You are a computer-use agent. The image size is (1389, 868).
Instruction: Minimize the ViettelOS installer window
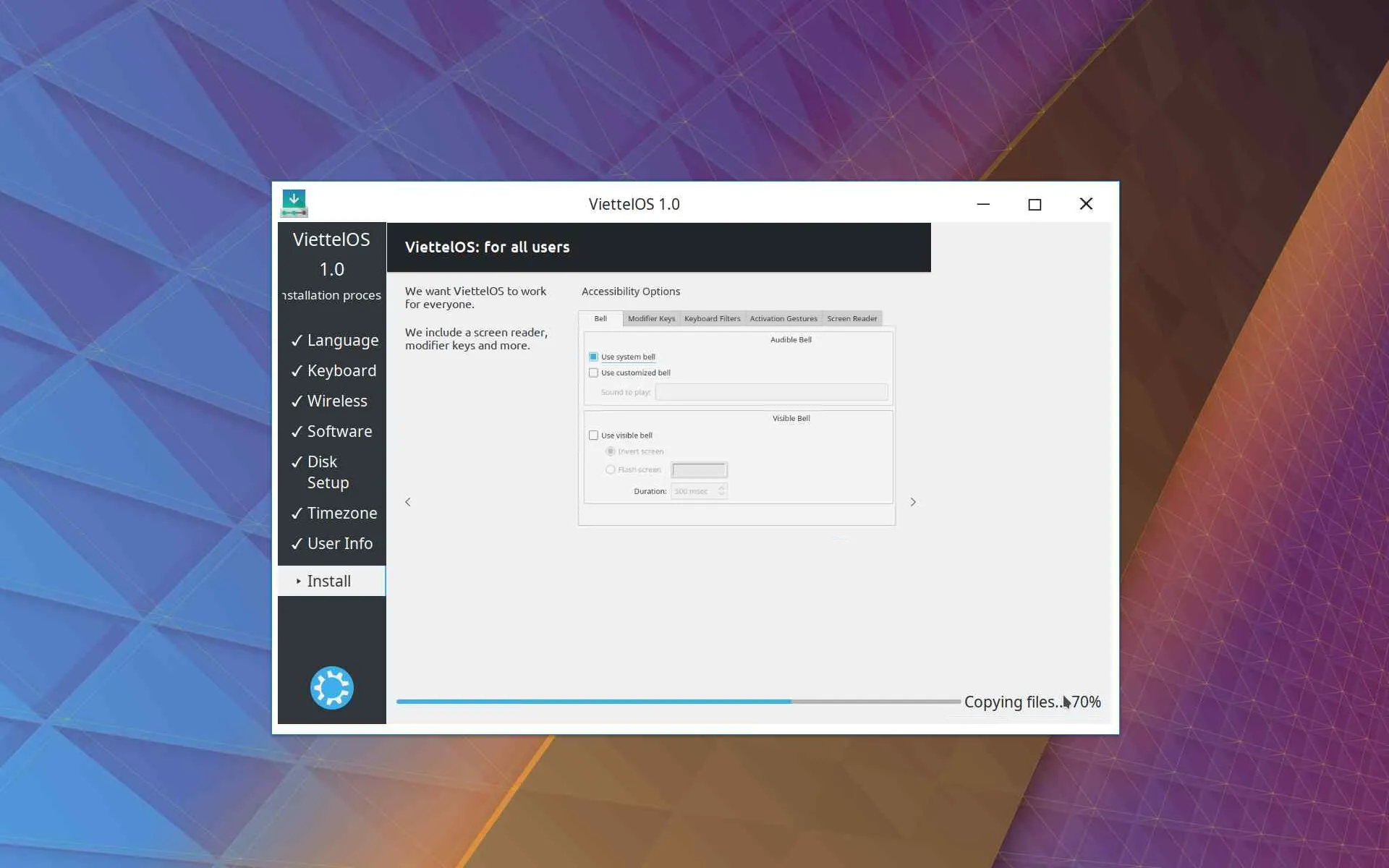983,204
